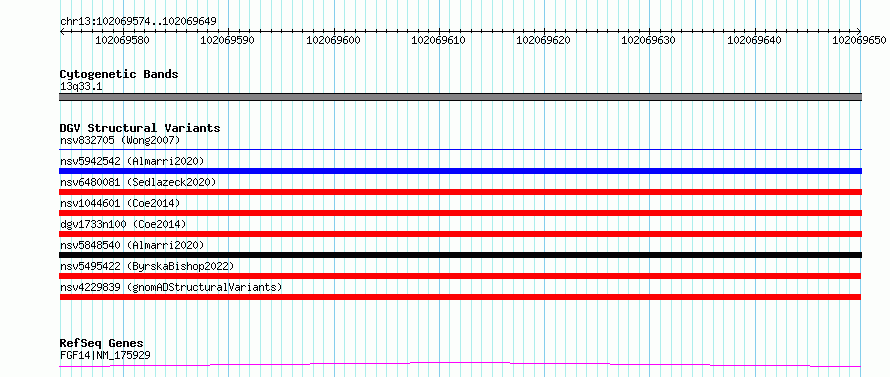890x377 pixels.
Task: Click the thin blue nsv832705 variant line
Action: (x=461, y=150)
